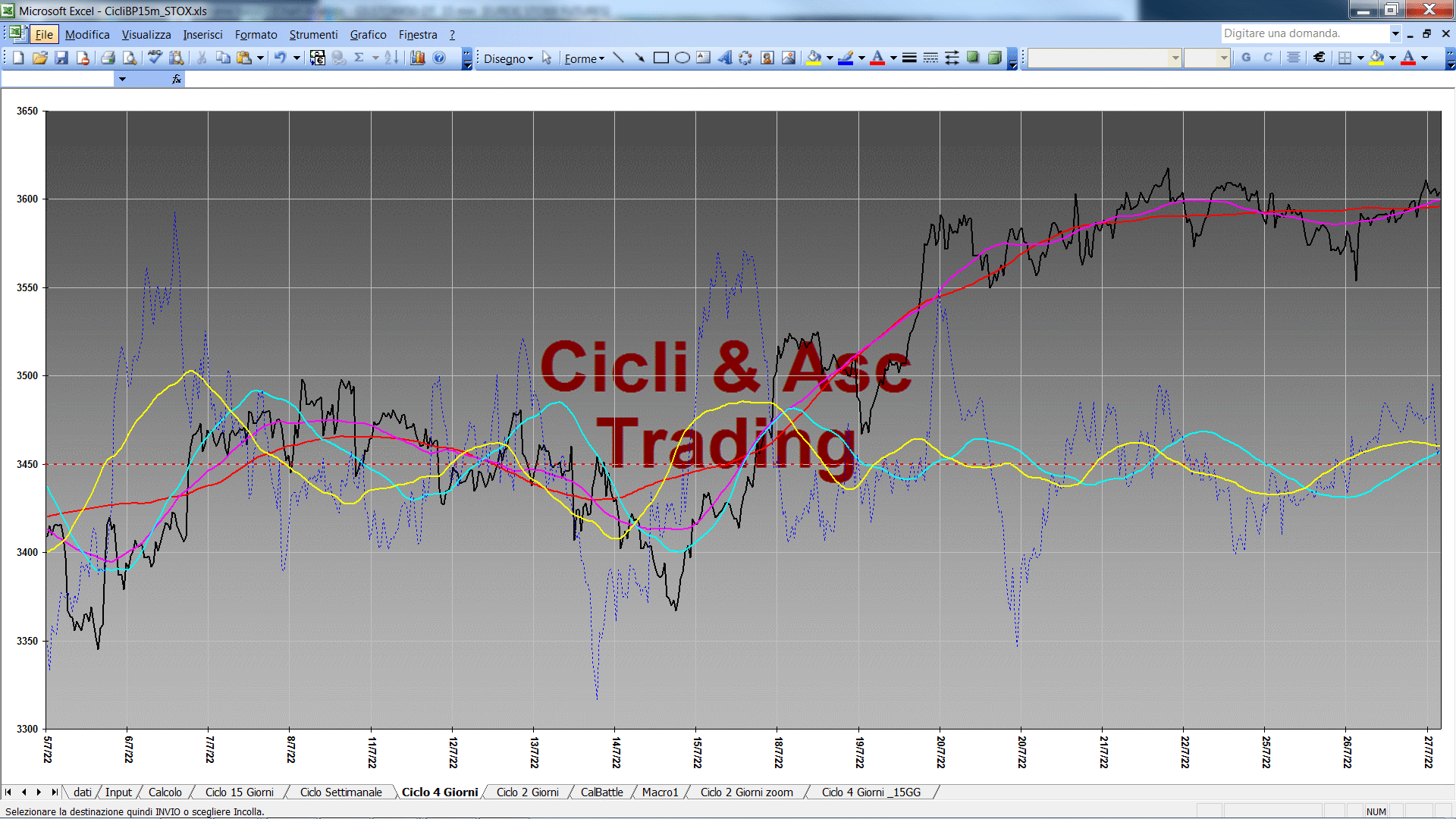Create a new blank workbook
The image size is (1456, 819).
pyautogui.click(x=19, y=58)
